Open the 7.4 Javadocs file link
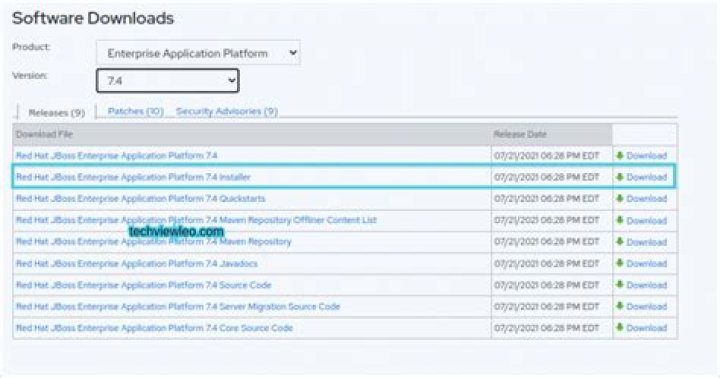The height and width of the screenshot is (378, 720). coord(137,263)
